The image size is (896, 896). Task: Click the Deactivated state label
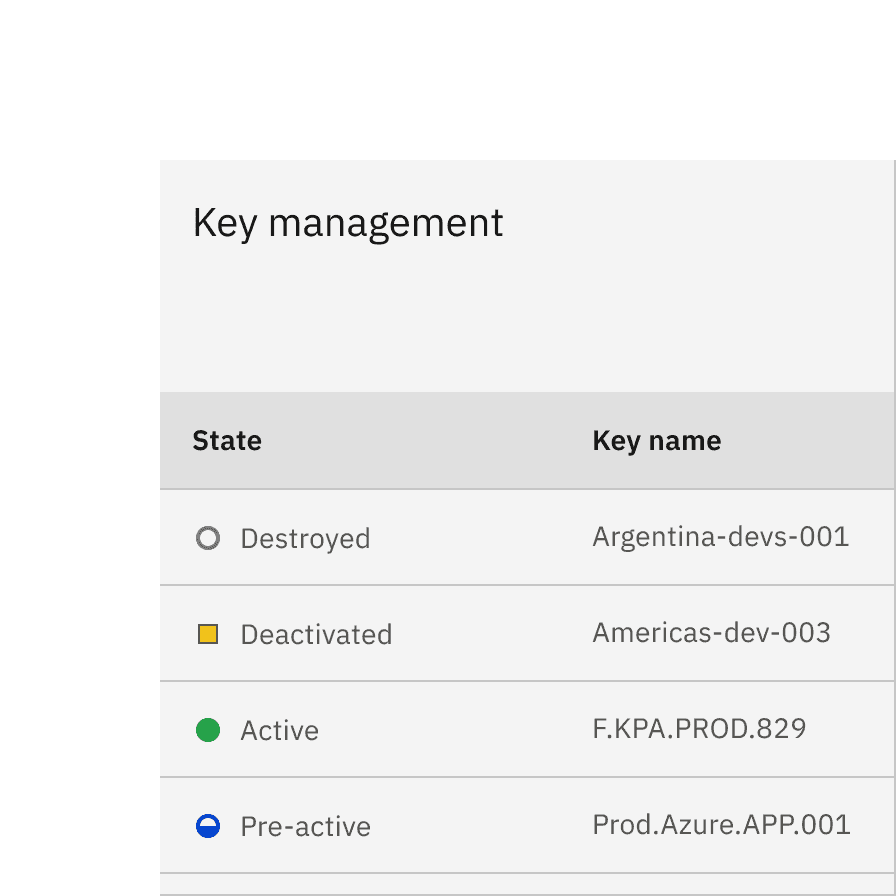coord(316,635)
